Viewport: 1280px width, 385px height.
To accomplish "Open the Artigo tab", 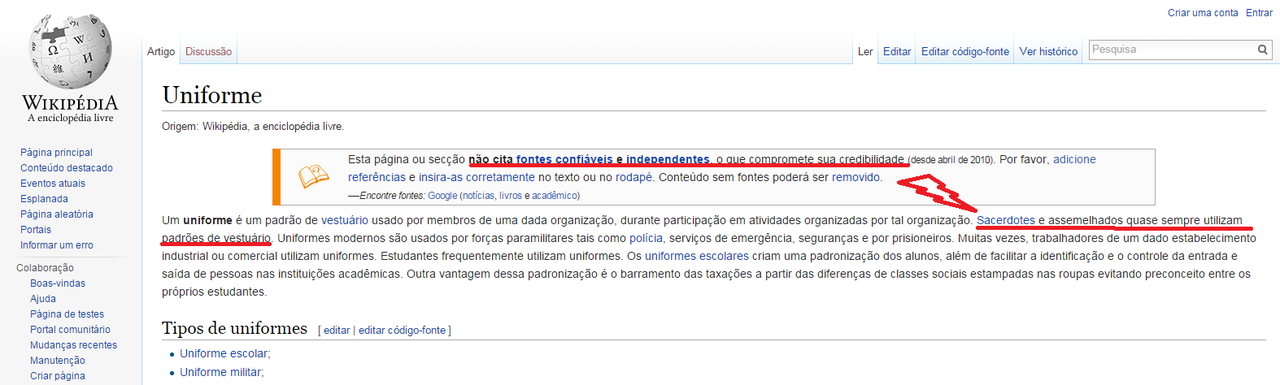I will tap(161, 51).
